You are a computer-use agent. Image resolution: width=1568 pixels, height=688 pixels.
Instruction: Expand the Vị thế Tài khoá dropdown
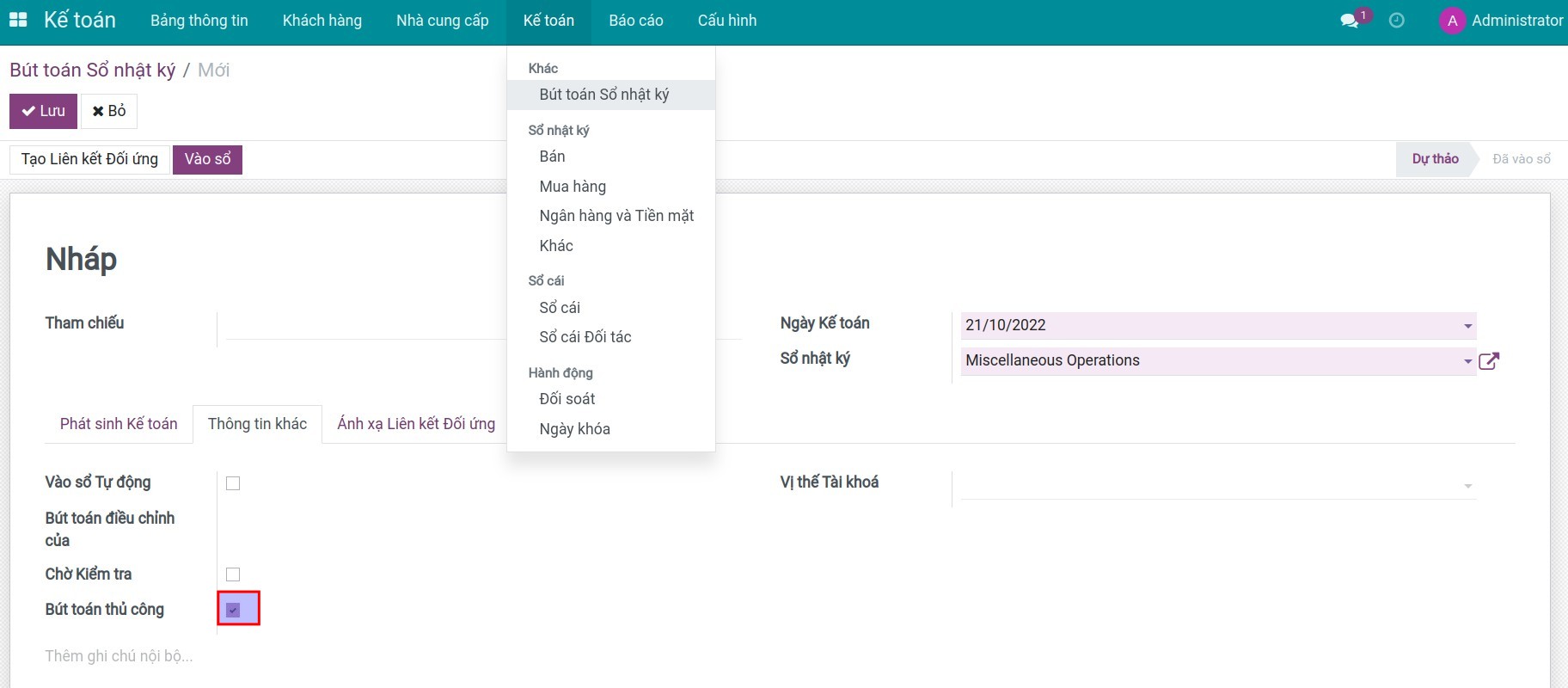(x=1467, y=486)
